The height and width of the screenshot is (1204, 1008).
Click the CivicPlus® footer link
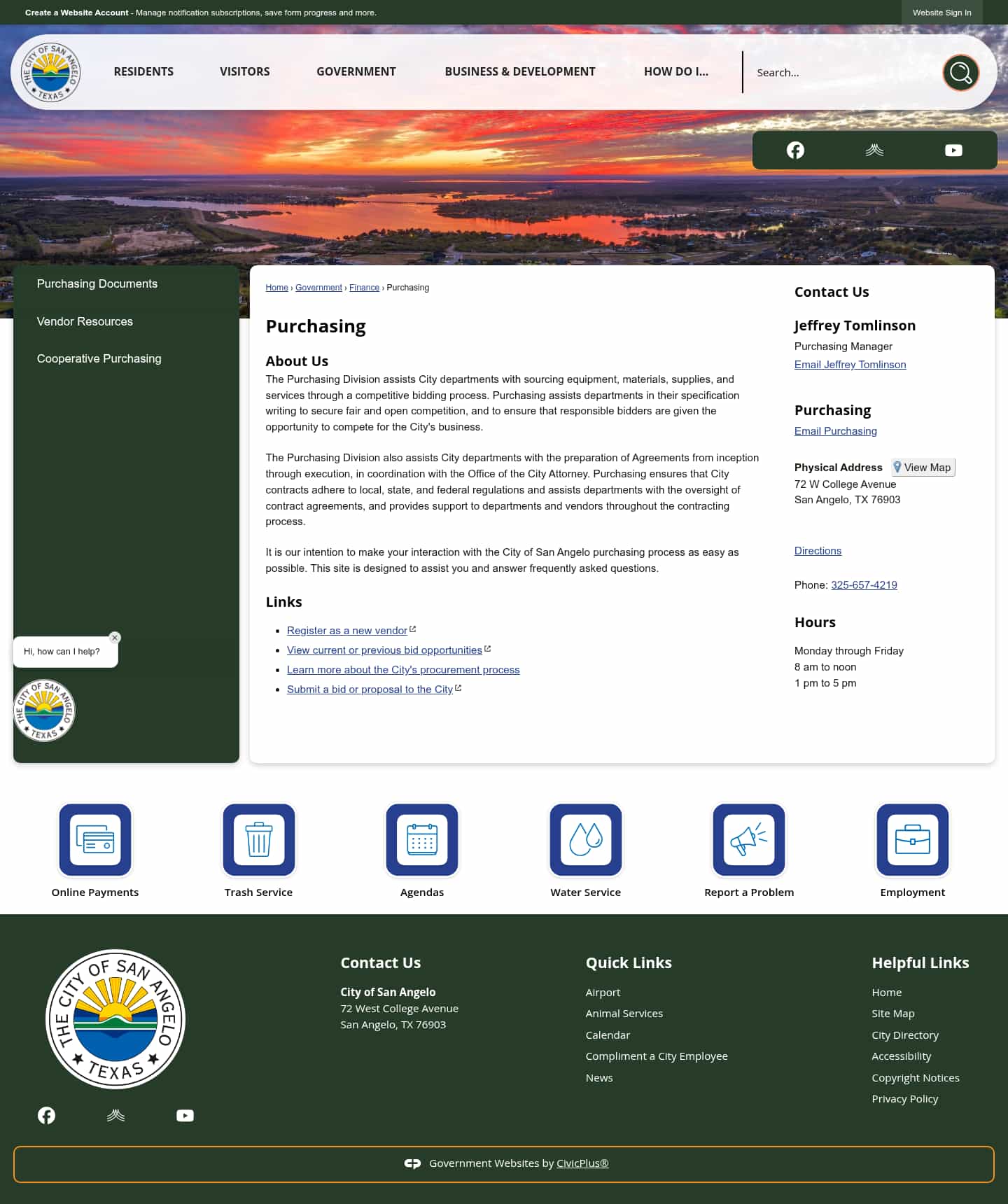[x=582, y=1163]
